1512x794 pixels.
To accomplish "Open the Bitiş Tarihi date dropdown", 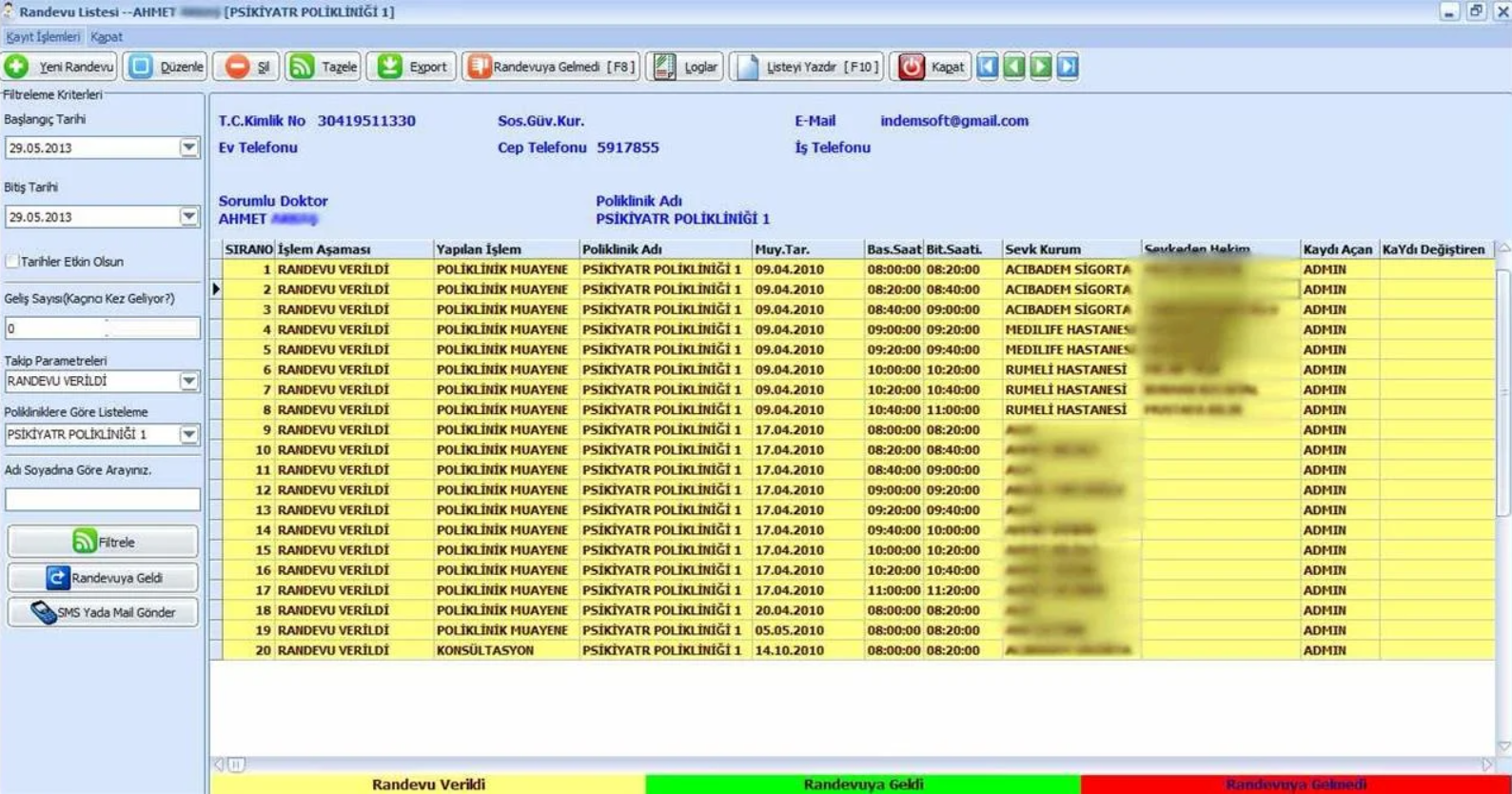I will pos(188,217).
